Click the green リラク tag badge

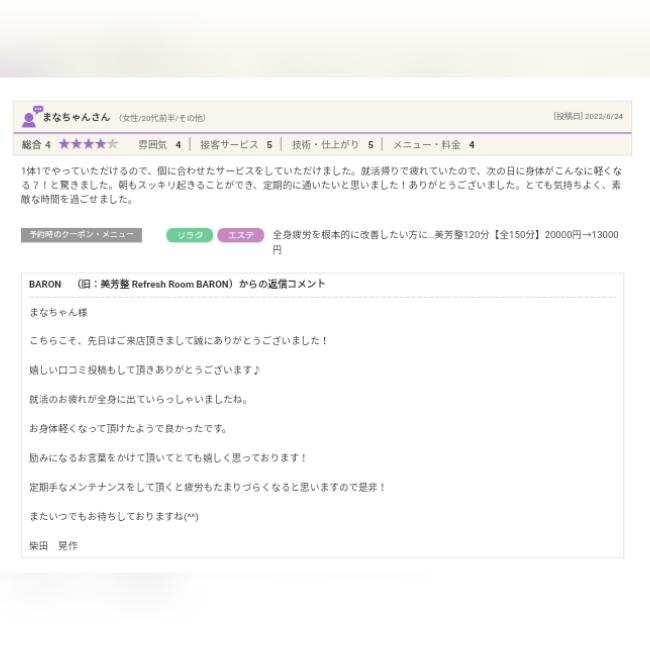click(x=189, y=235)
